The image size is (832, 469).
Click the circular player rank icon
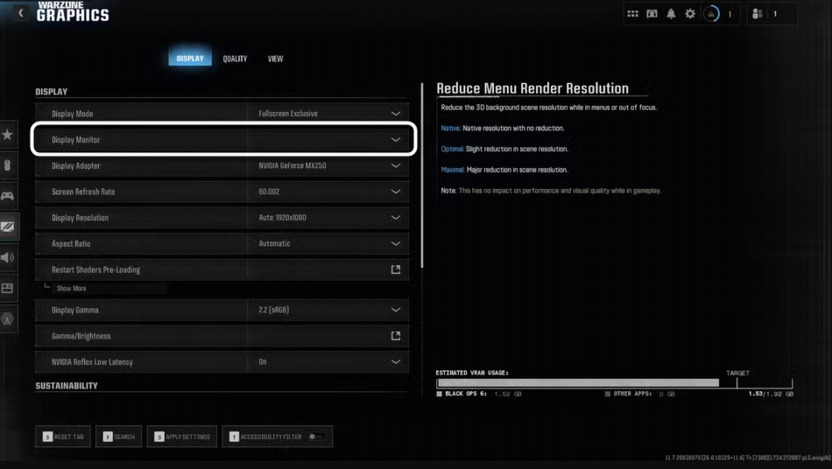click(711, 14)
